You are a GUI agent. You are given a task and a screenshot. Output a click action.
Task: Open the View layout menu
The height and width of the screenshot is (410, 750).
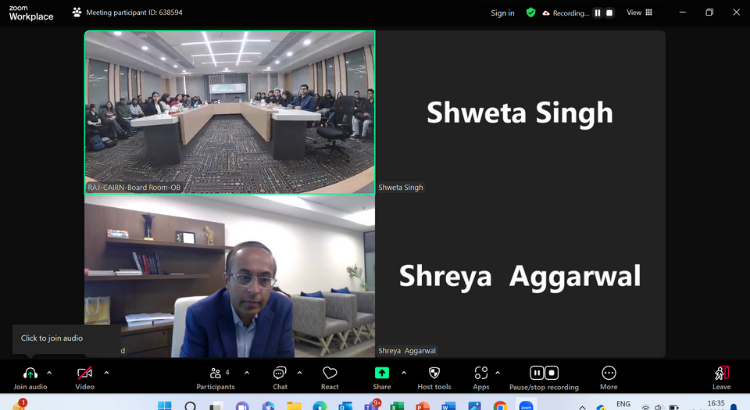[639, 13]
